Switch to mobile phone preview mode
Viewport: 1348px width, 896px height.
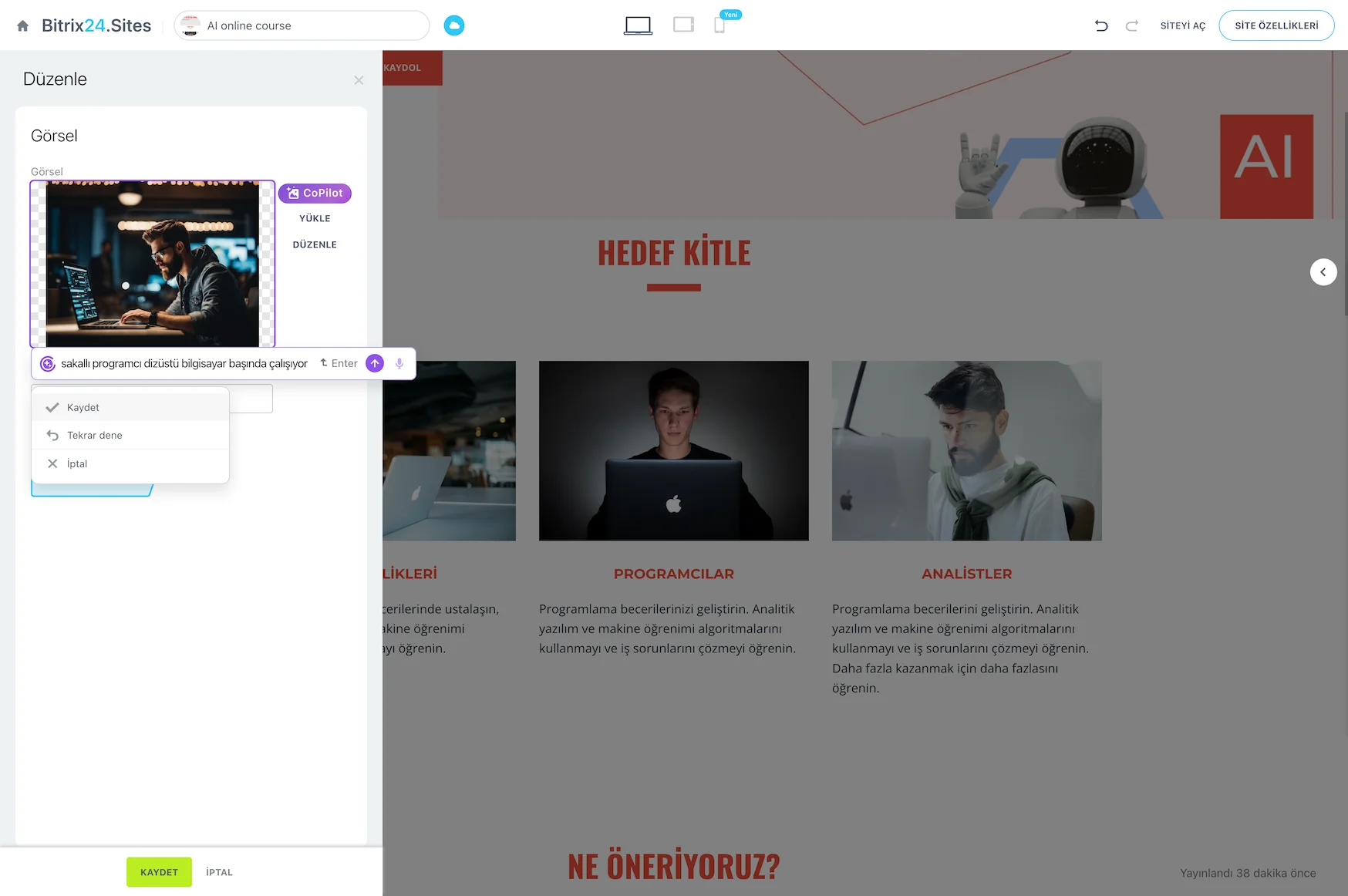coord(719,25)
